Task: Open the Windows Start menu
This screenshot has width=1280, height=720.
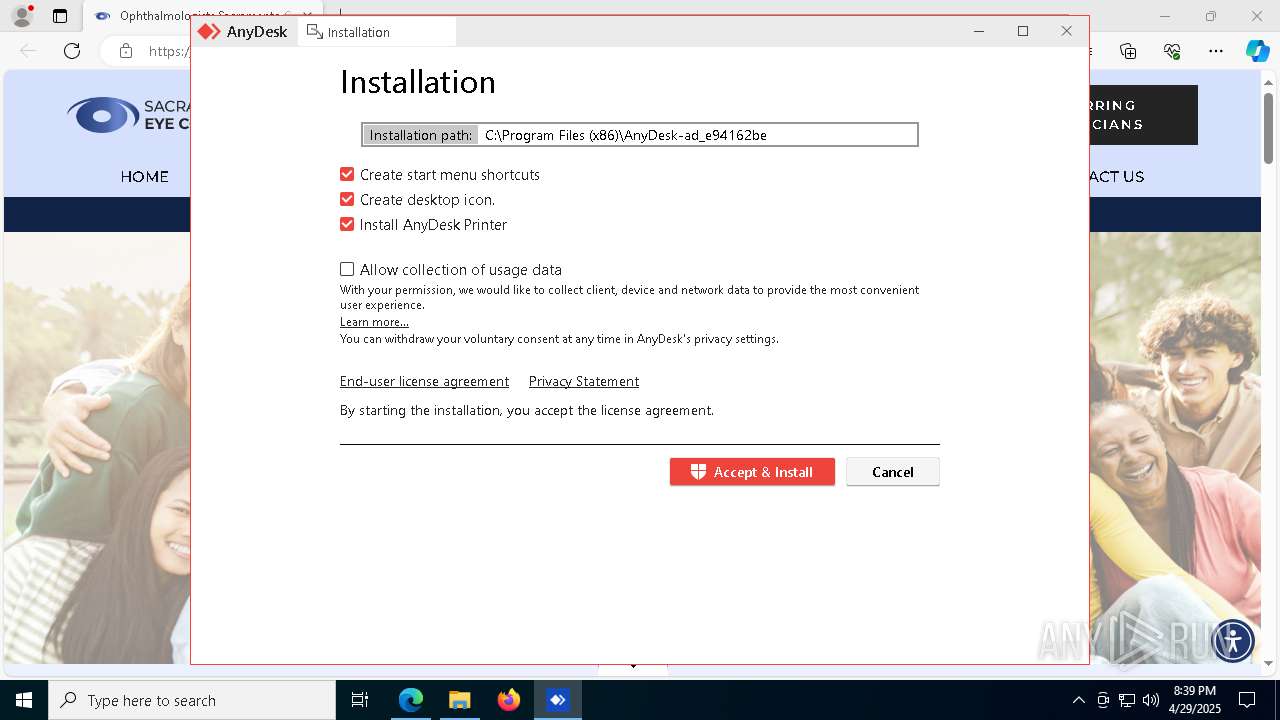Action: (24, 700)
